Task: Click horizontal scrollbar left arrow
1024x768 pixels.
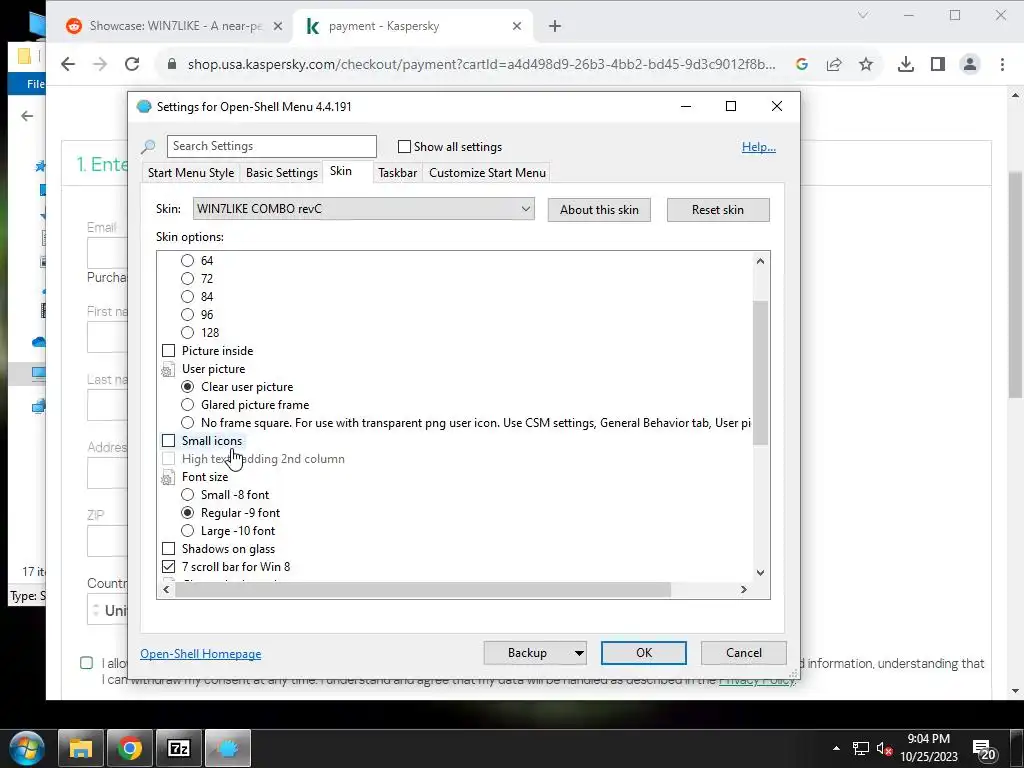Action: click(x=167, y=590)
